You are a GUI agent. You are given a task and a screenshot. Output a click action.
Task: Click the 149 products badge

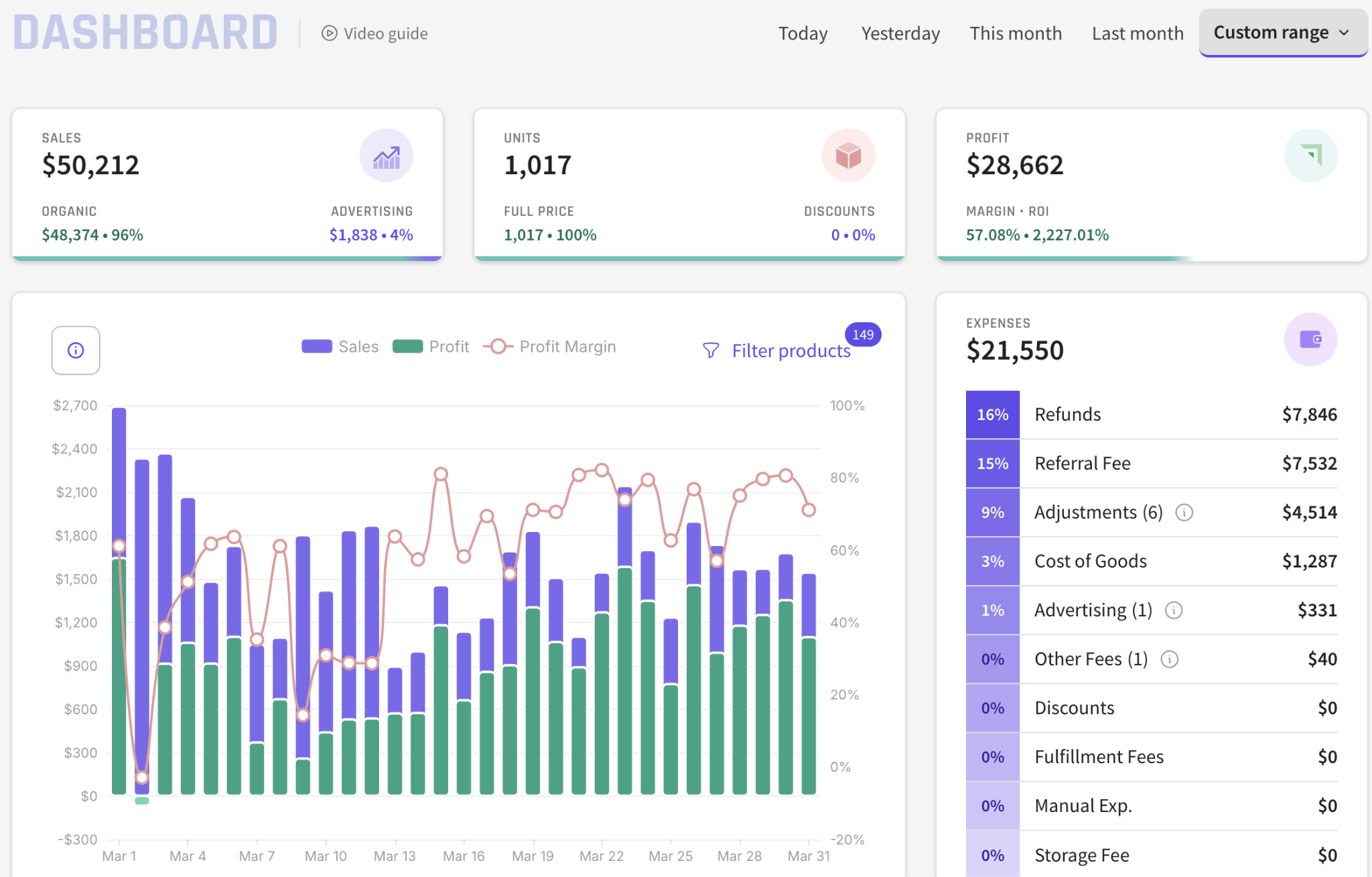(x=863, y=334)
